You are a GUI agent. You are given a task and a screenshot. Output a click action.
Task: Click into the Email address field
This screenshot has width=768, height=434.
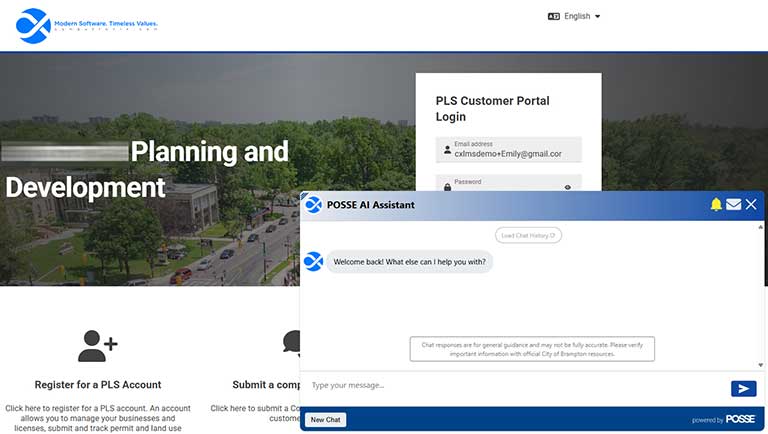coord(512,154)
